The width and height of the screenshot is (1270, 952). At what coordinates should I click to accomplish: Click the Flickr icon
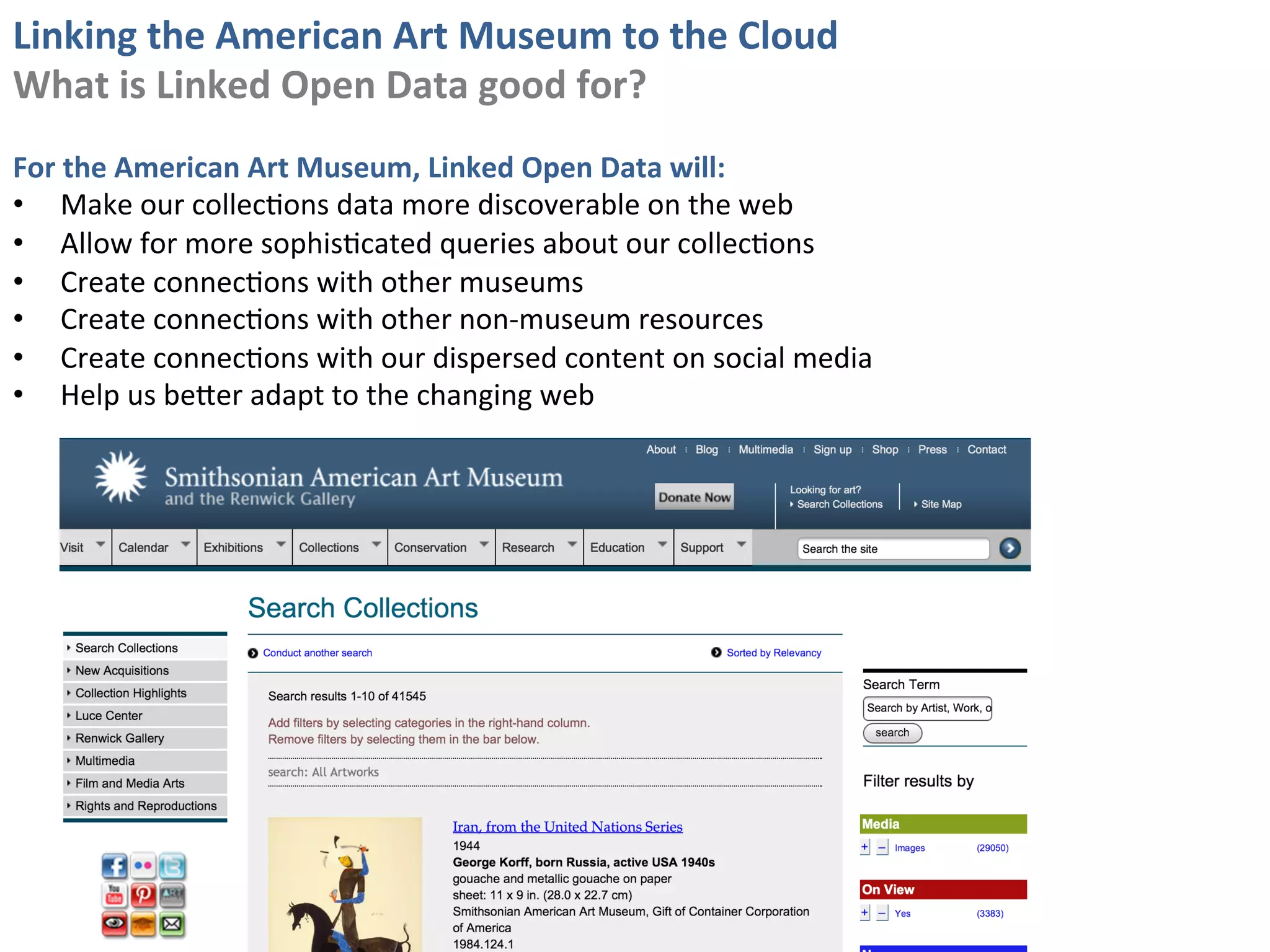[x=143, y=866]
